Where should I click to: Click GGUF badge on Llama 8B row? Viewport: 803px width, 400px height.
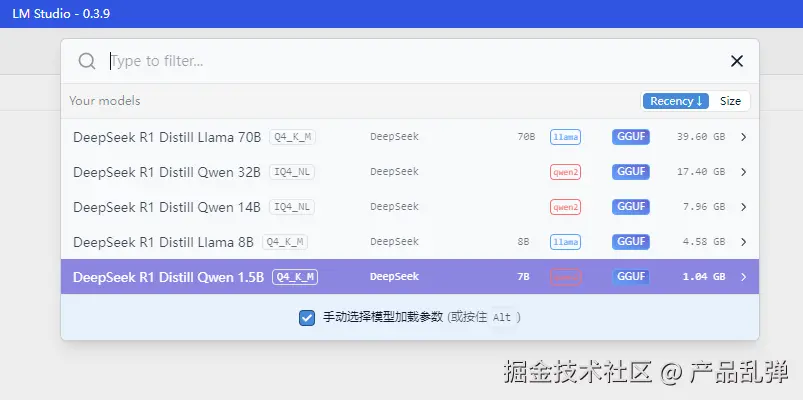tap(631, 241)
